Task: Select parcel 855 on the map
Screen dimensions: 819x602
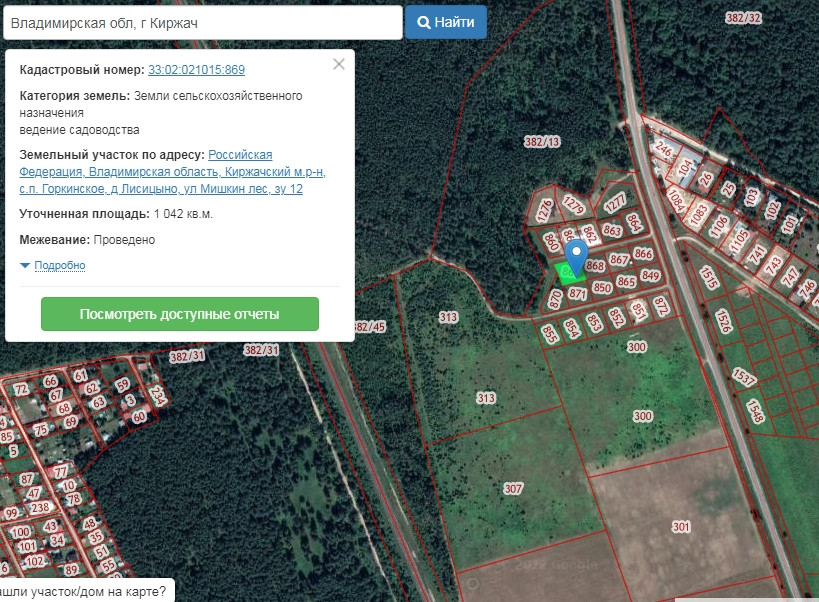Action: (x=549, y=334)
